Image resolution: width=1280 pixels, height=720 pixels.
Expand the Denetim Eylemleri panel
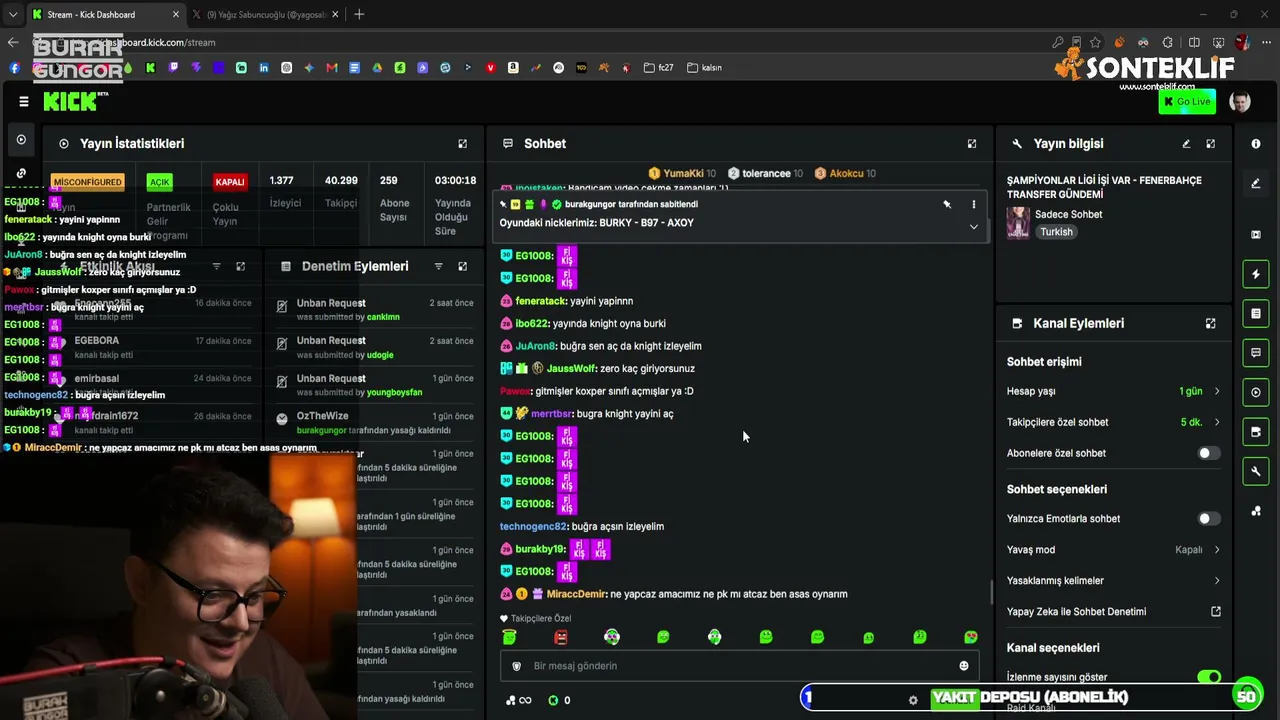462,267
